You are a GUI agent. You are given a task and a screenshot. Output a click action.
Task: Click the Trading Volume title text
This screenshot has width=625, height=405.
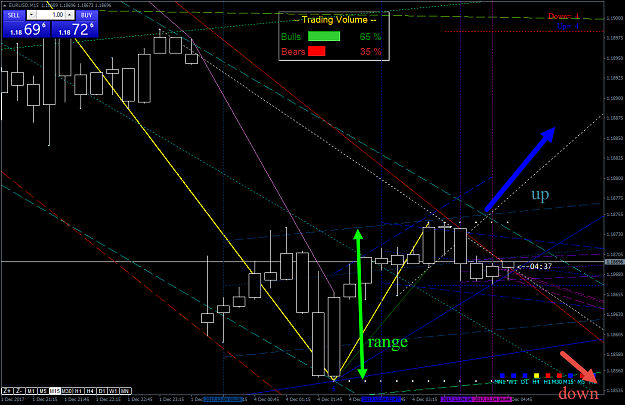point(334,20)
